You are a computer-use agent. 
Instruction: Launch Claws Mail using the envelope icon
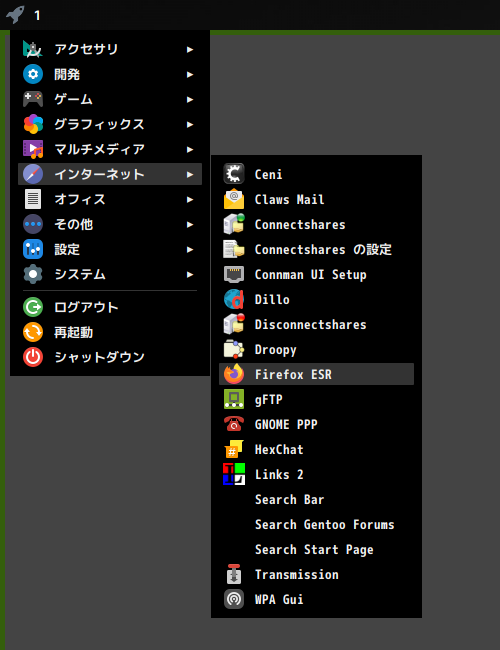coord(234,199)
